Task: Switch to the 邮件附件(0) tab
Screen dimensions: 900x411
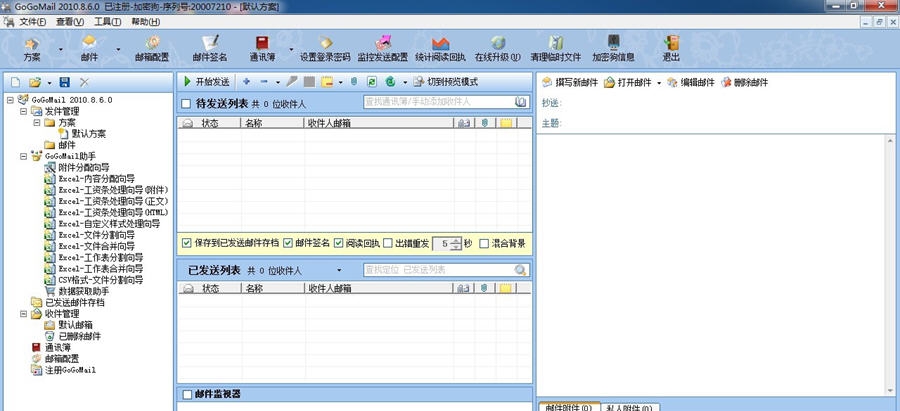Action: [x=569, y=408]
